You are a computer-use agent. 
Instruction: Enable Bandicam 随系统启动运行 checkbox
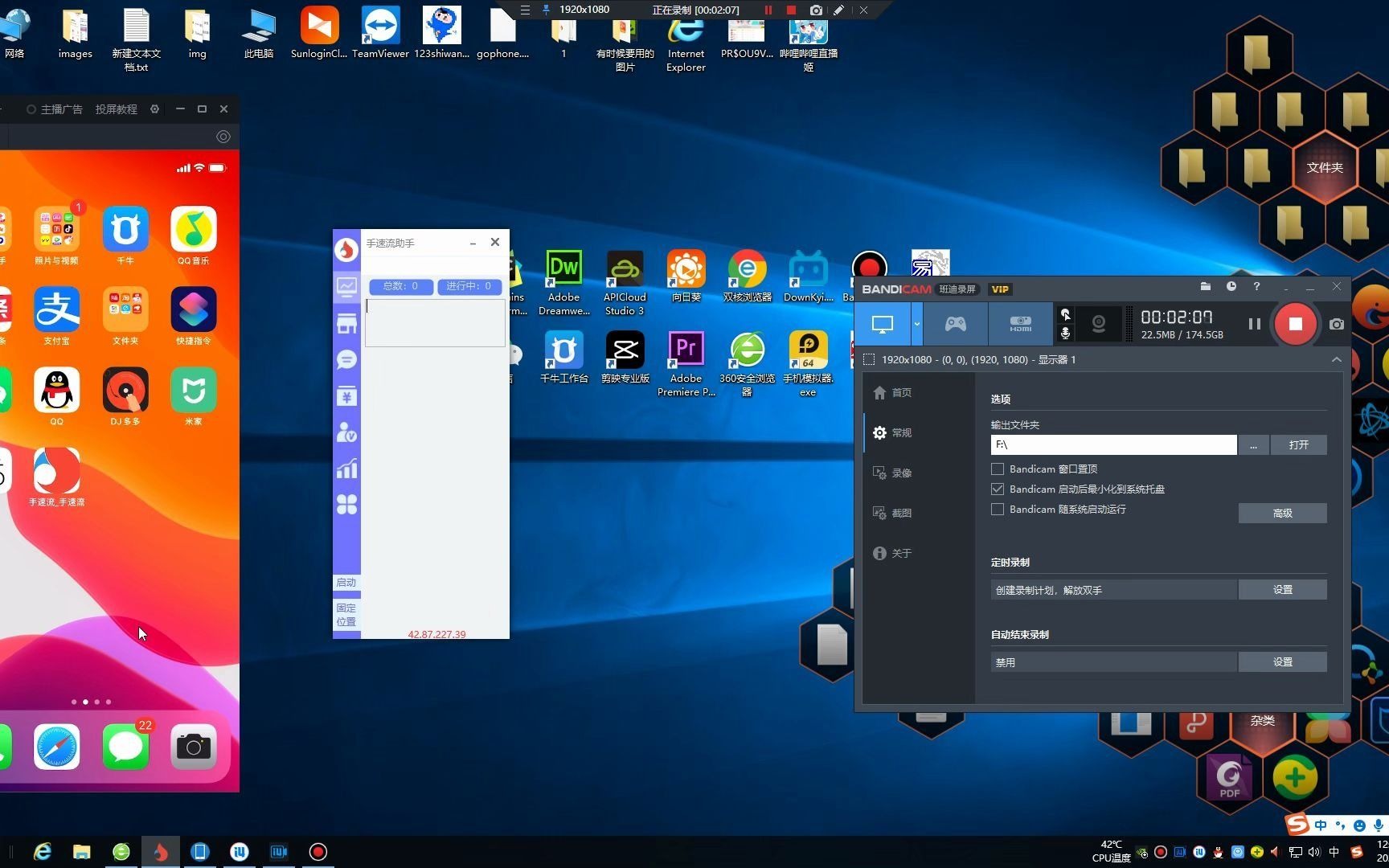coord(998,509)
